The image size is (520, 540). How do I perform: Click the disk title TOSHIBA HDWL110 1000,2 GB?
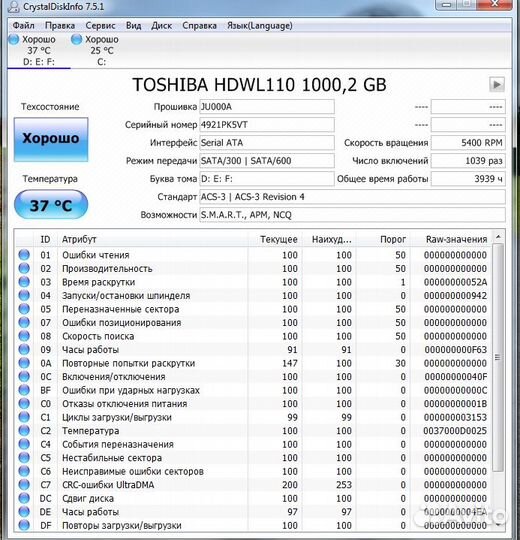tap(259, 85)
